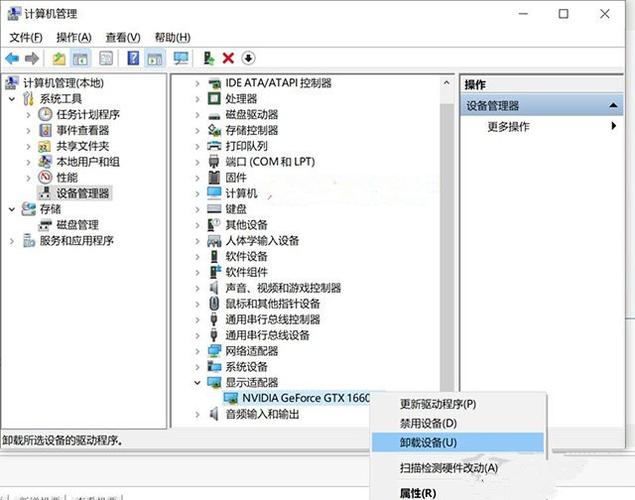Open 属性(R) from the context menu
This screenshot has width=635, height=500.
418,493
